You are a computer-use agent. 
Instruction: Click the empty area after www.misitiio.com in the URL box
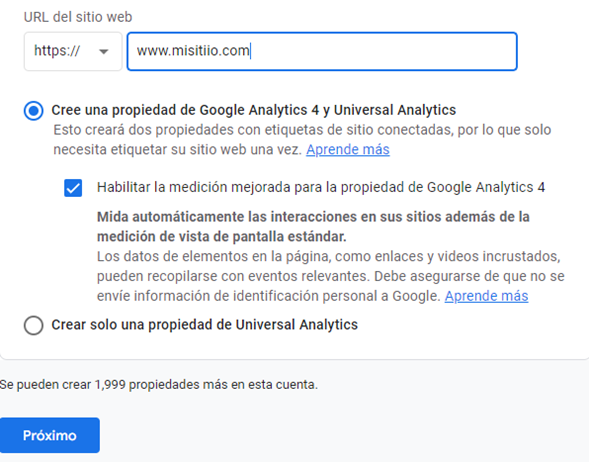pyautogui.click(x=383, y=51)
